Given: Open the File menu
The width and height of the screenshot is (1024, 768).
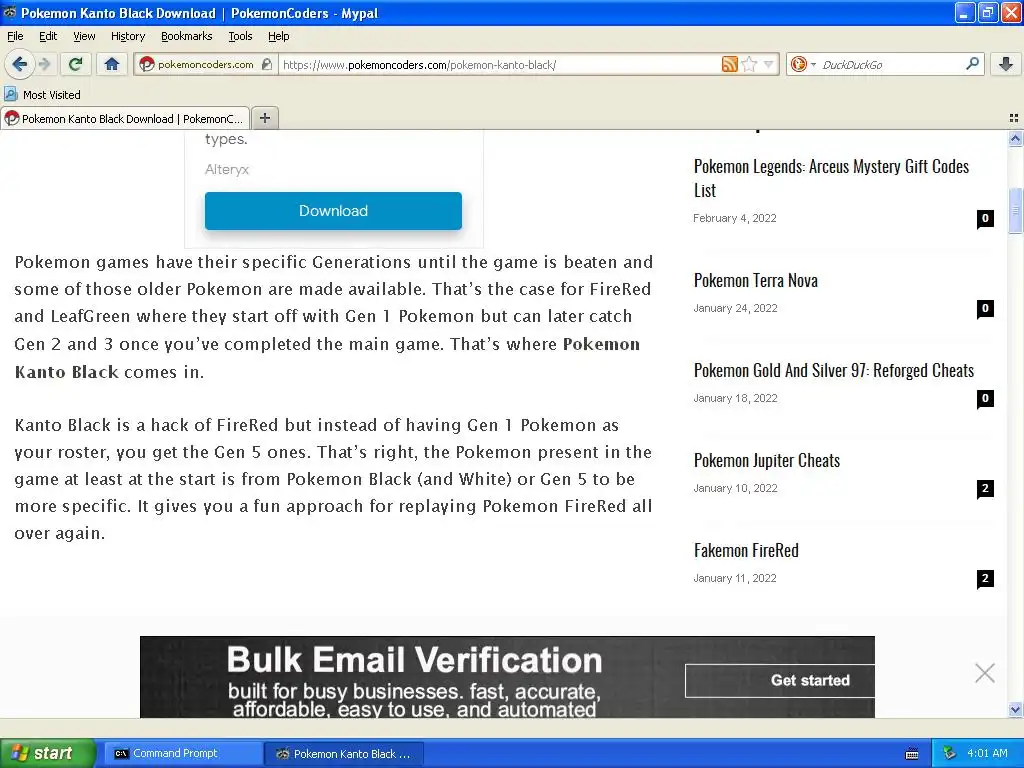Looking at the screenshot, I should pyautogui.click(x=15, y=36).
